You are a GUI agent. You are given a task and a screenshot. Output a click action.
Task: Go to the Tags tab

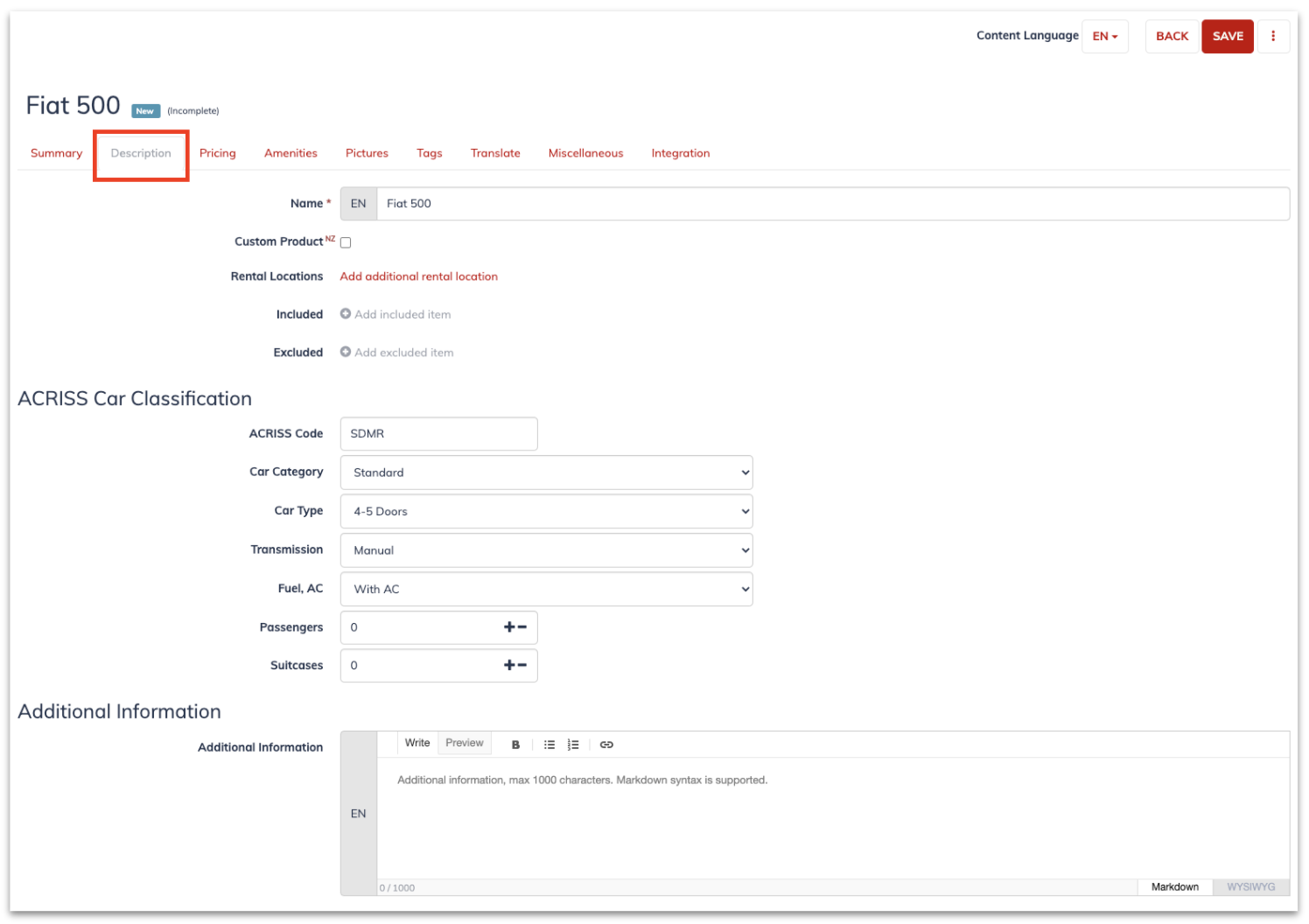[429, 153]
